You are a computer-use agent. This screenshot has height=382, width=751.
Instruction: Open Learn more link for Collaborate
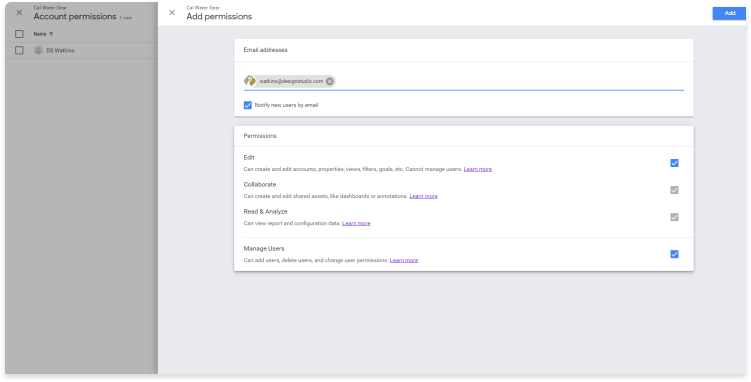tap(423, 196)
